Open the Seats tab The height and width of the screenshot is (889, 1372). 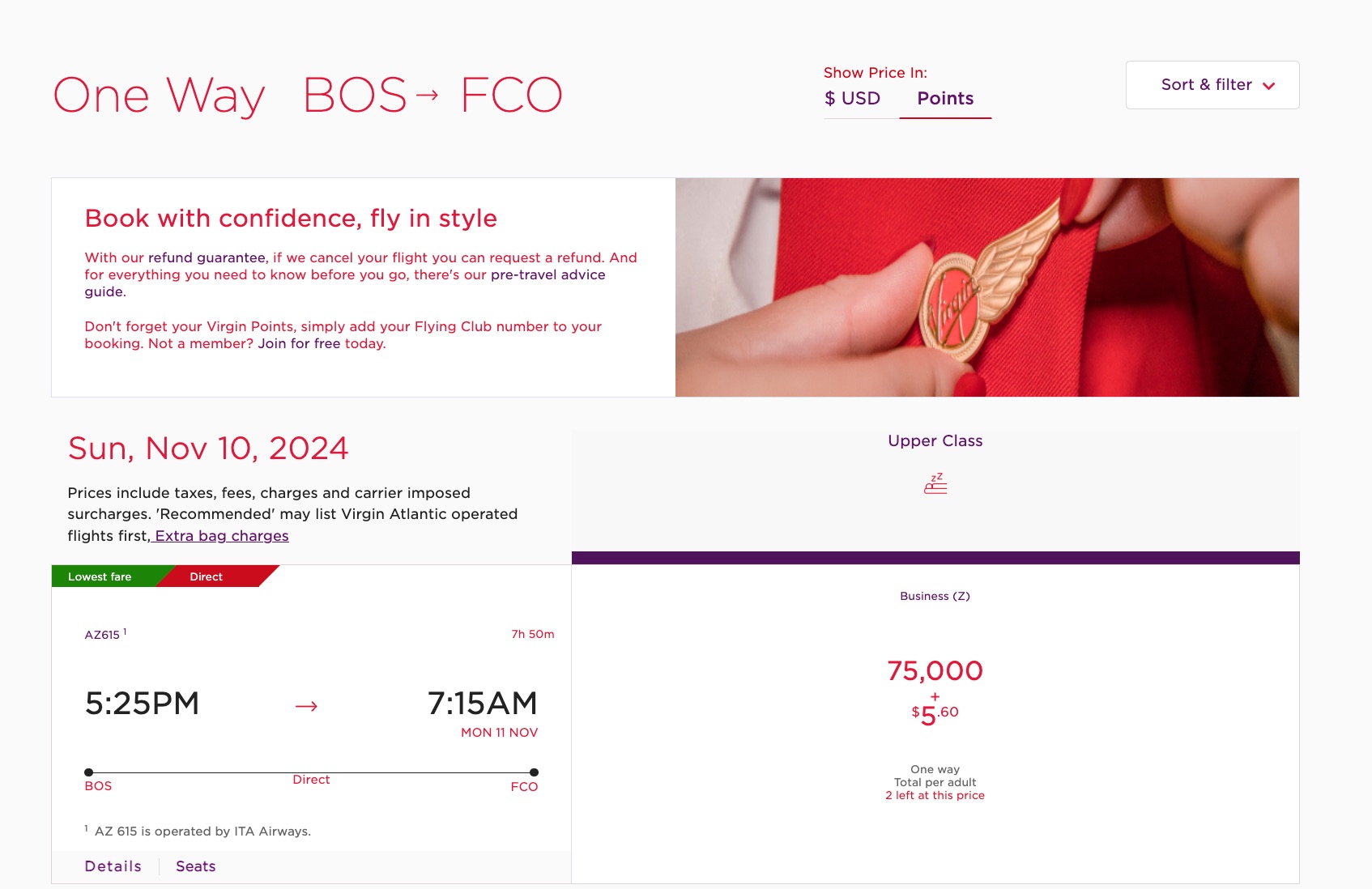click(x=194, y=866)
